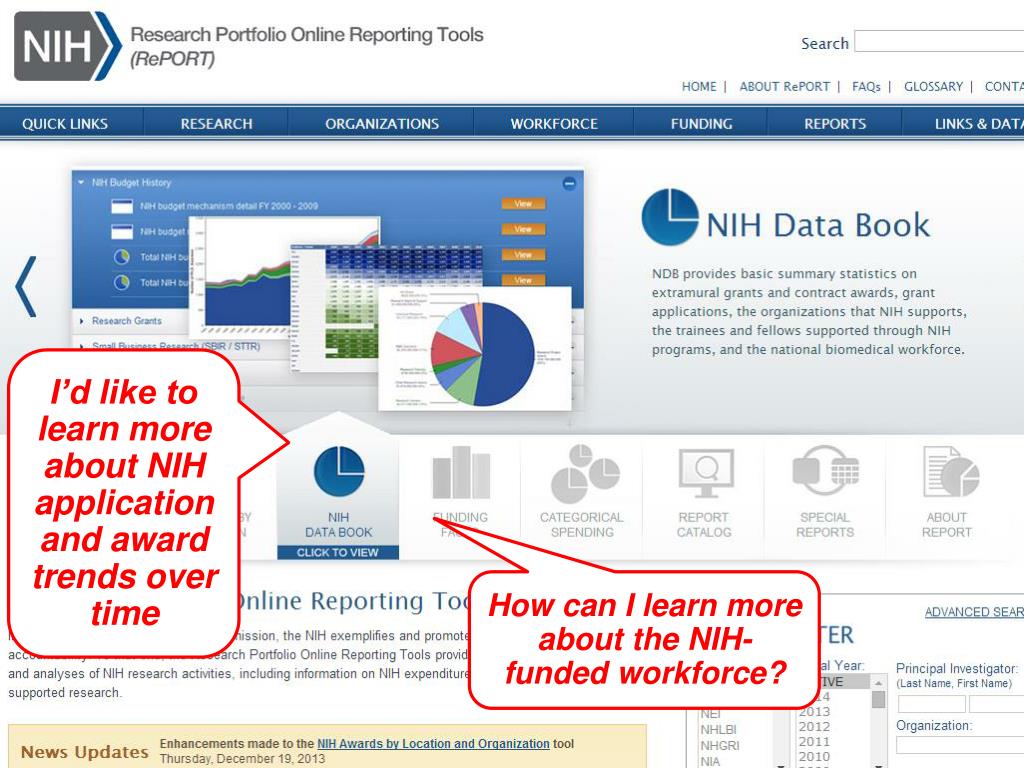Click the CLICK TO VIEW button
This screenshot has height=768, width=1024.
point(338,552)
